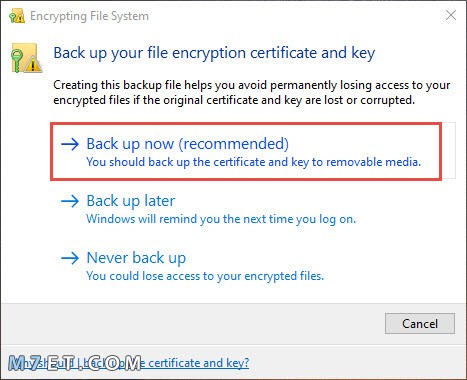This screenshot has width=467, height=380.
Task: Click the yellow warning triangle on header icon
Action: click(x=33, y=65)
